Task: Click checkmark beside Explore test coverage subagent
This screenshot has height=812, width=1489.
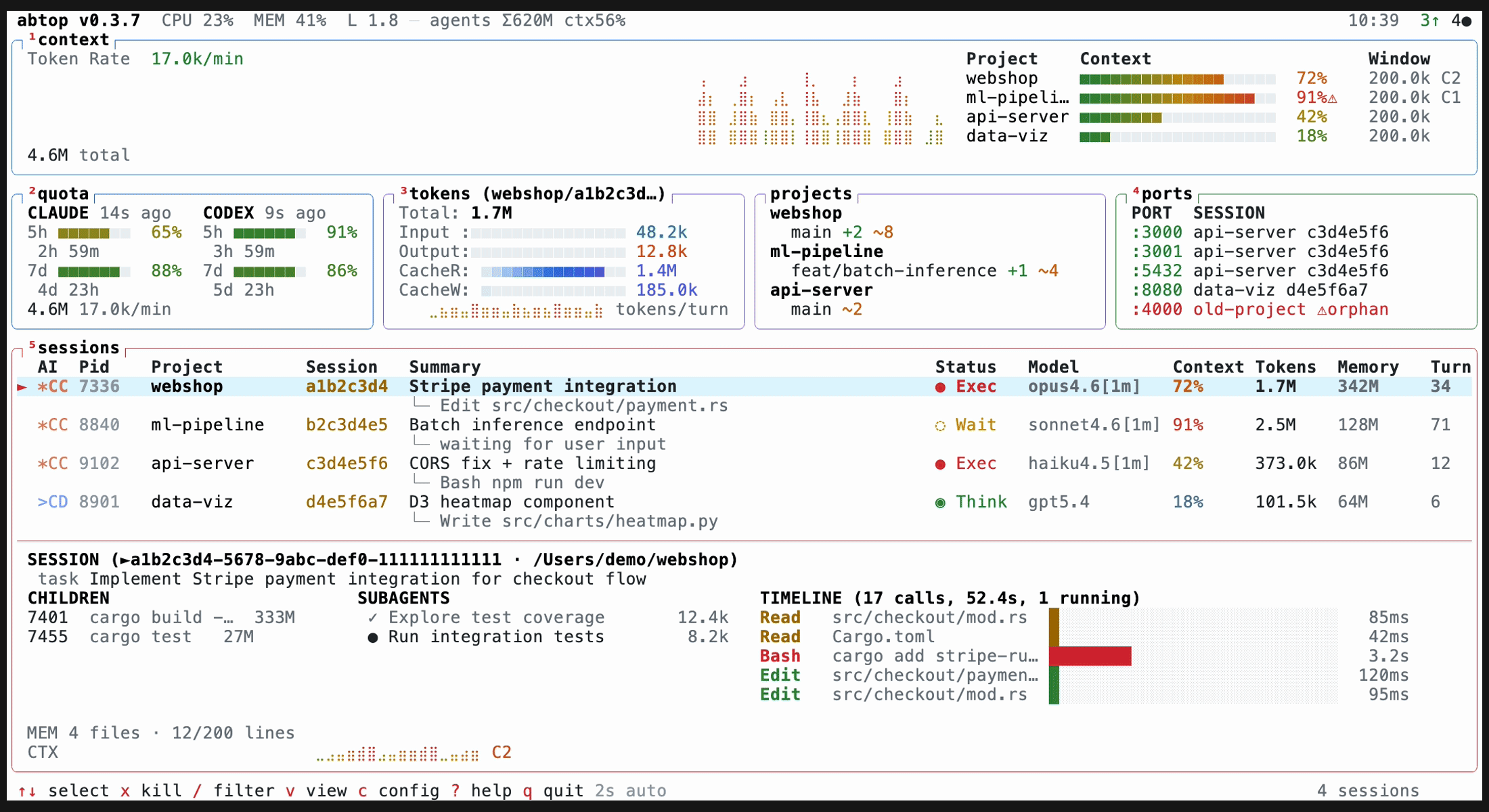Action: 372,618
